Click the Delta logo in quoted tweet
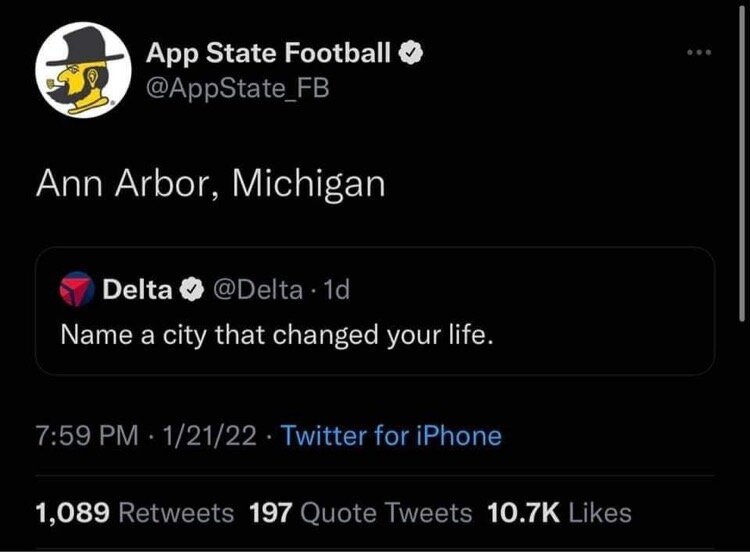 pyautogui.click(x=79, y=290)
